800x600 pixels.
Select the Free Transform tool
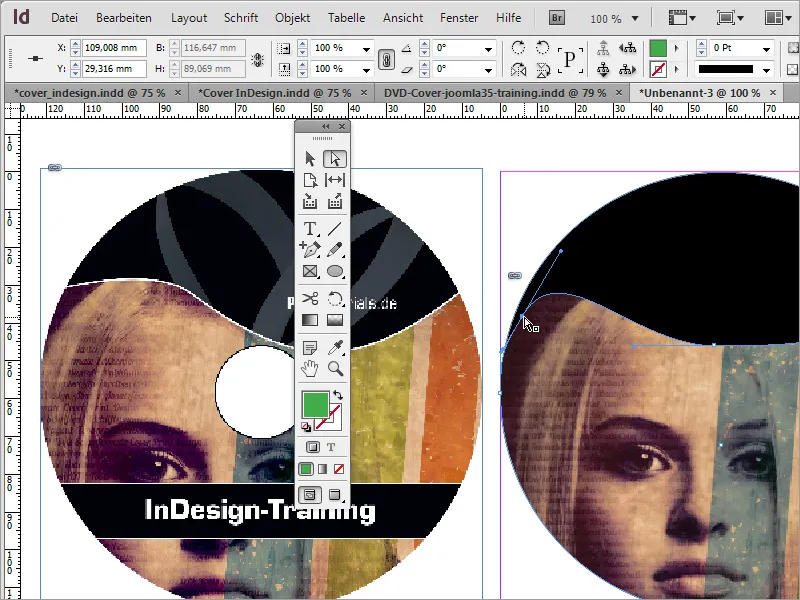pos(335,298)
